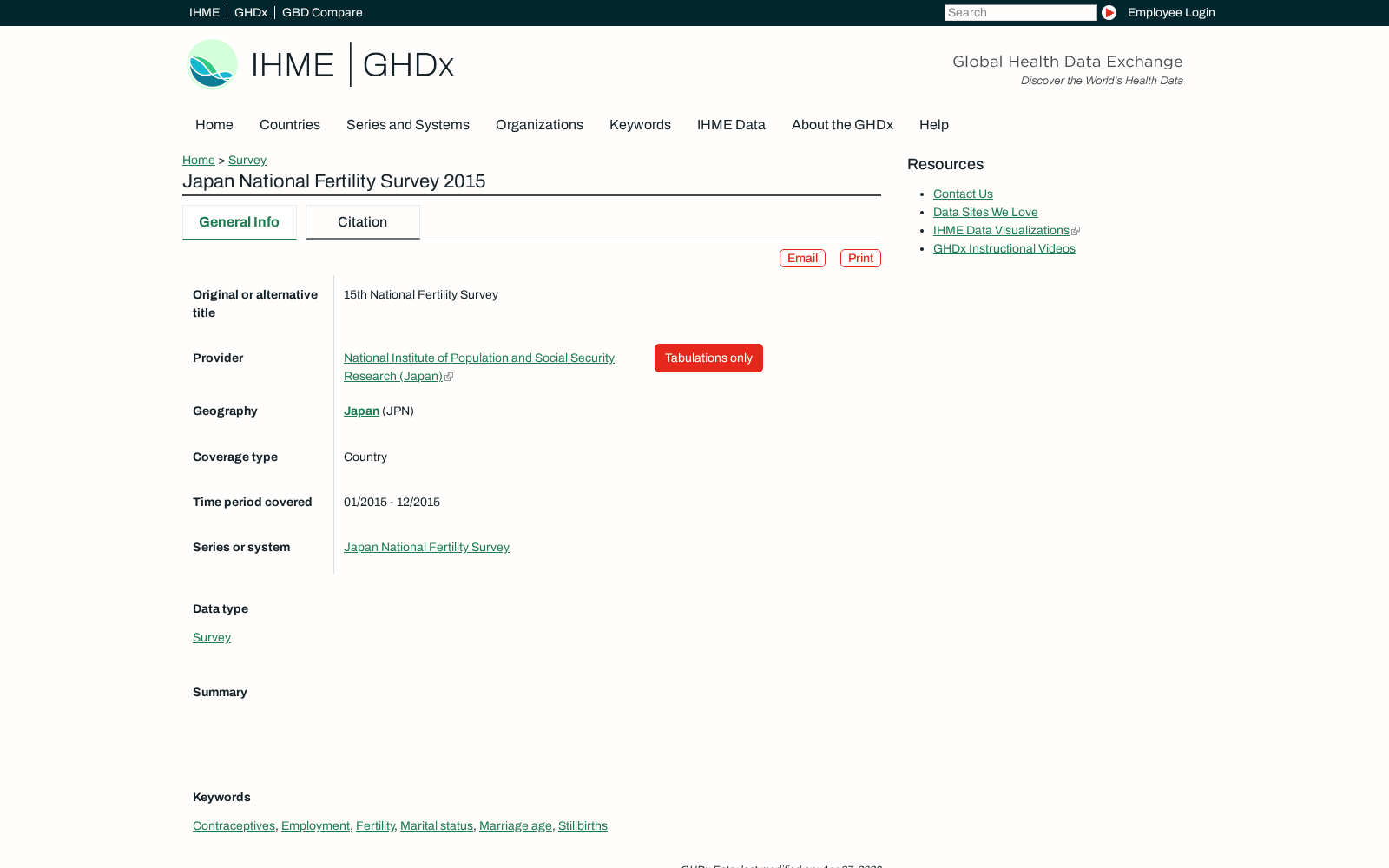
Task: Open the Marriage age keyword link
Action: [516, 826]
